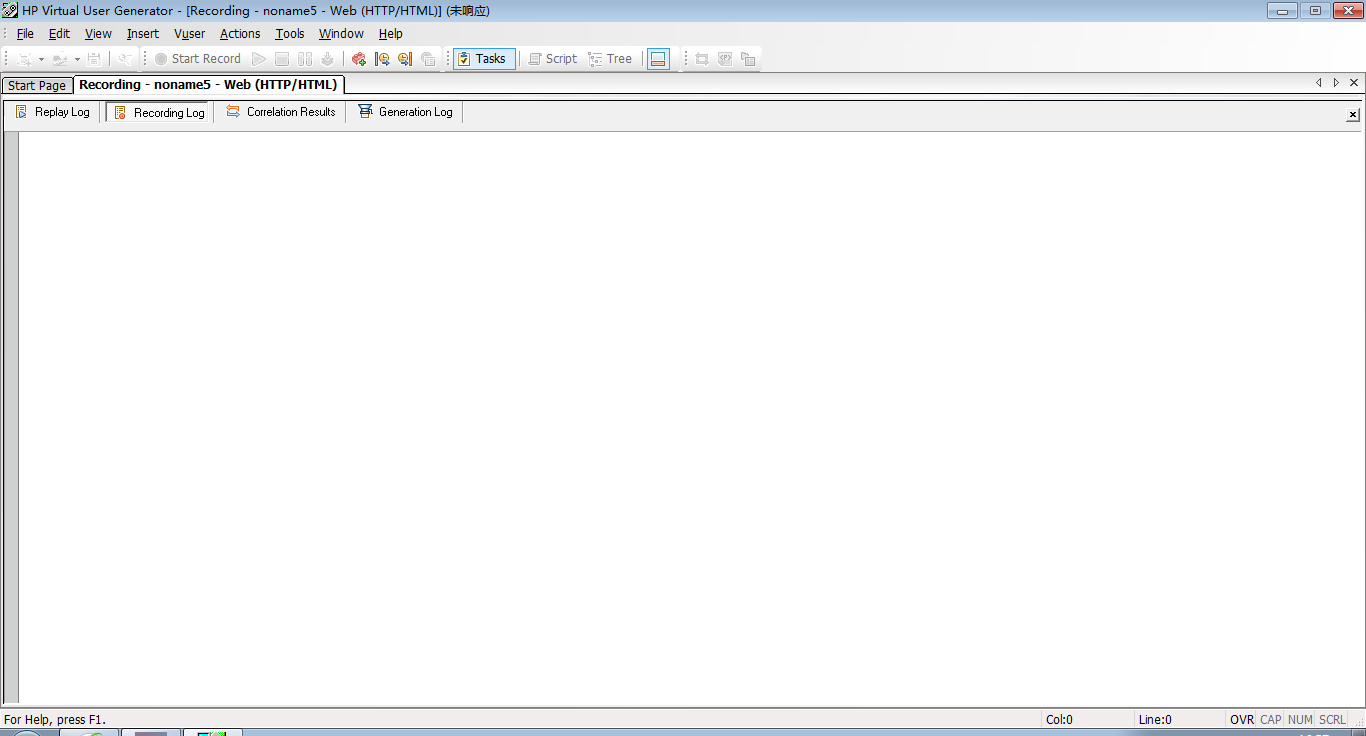
Task: Expand the arrow beside the New Script icon
Action: 41,59
